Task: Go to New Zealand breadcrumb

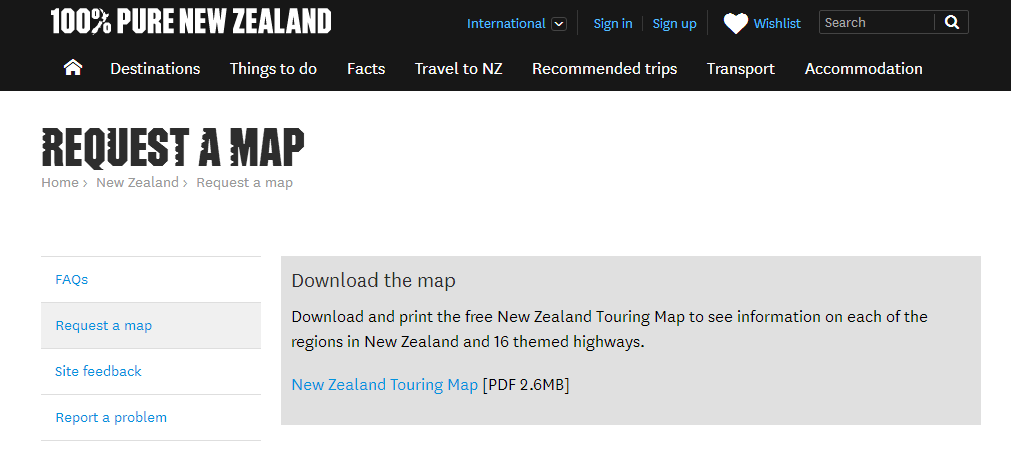Action: point(137,183)
